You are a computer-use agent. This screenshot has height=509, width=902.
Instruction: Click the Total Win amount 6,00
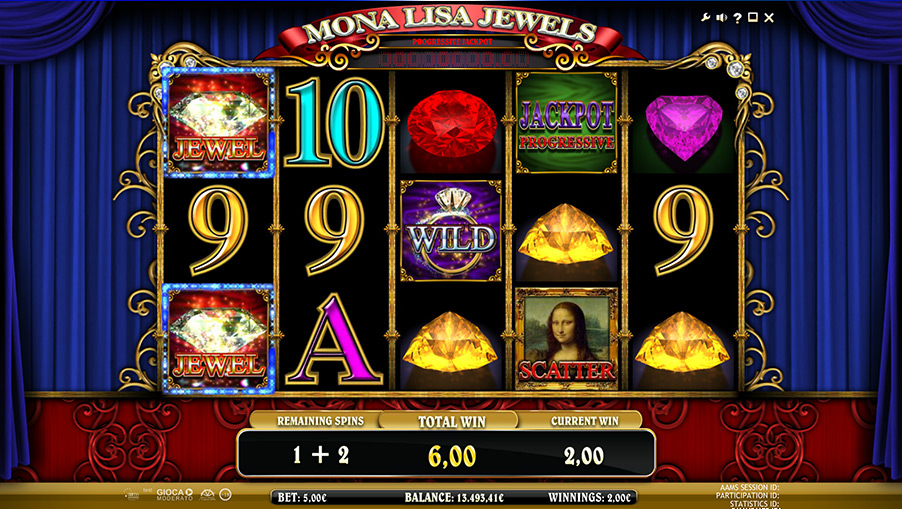point(452,456)
